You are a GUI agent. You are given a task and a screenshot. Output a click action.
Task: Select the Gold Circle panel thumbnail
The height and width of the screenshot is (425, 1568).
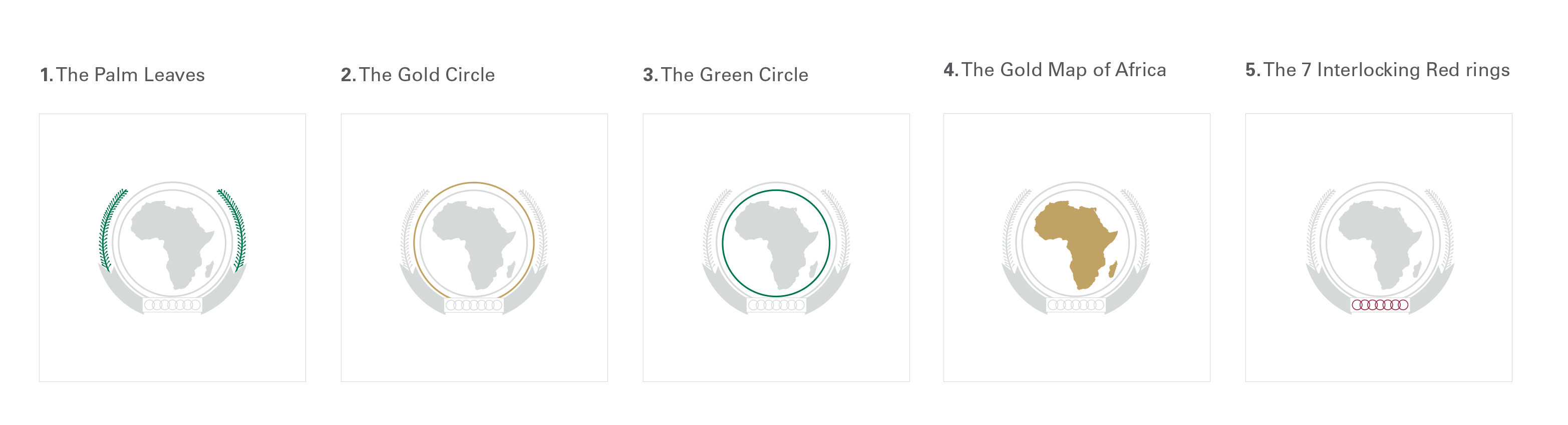(x=474, y=248)
